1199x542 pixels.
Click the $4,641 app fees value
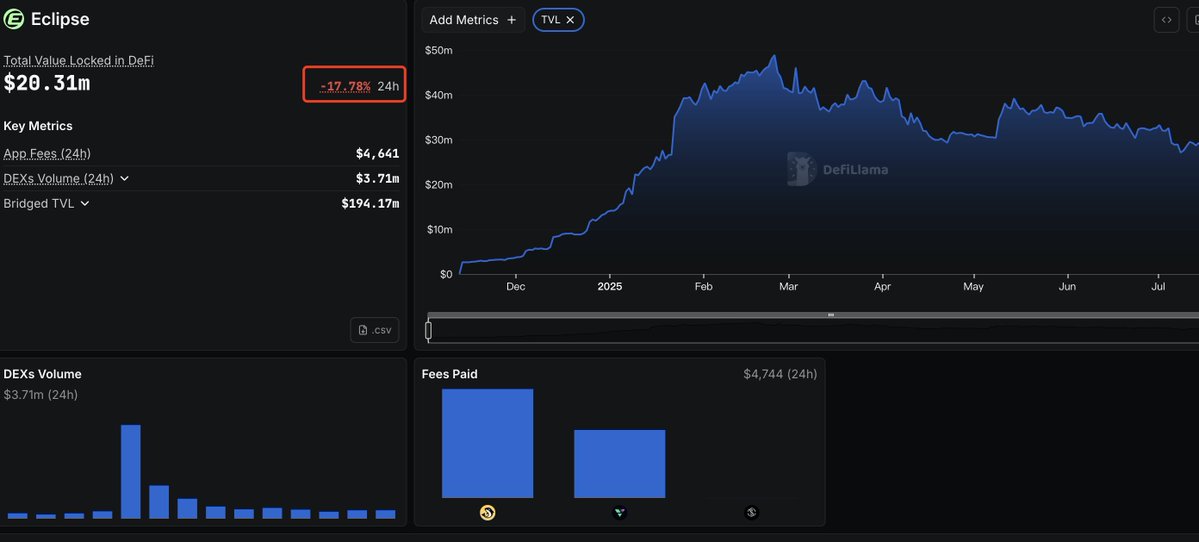[377, 154]
